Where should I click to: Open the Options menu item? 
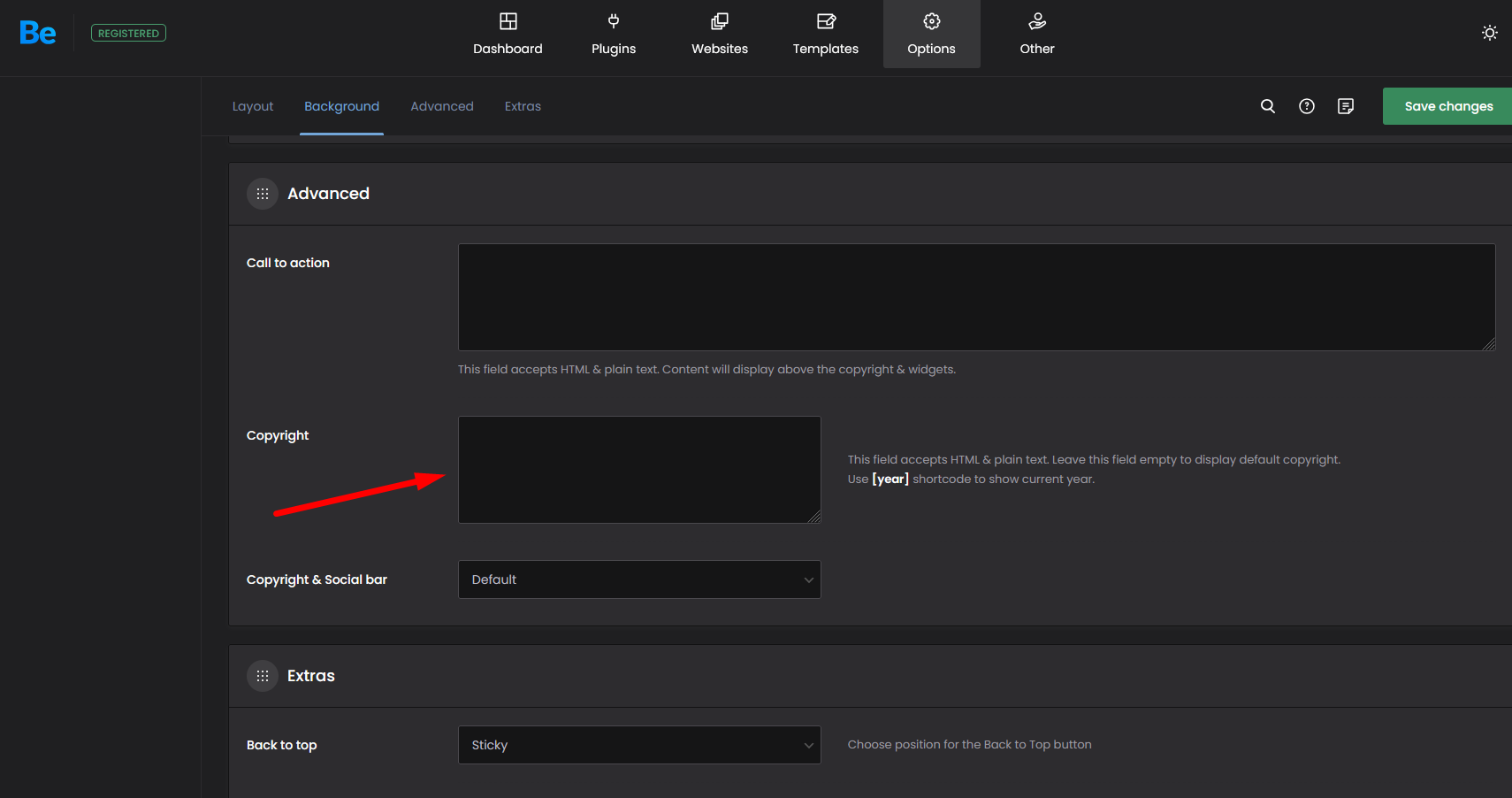[x=931, y=35]
